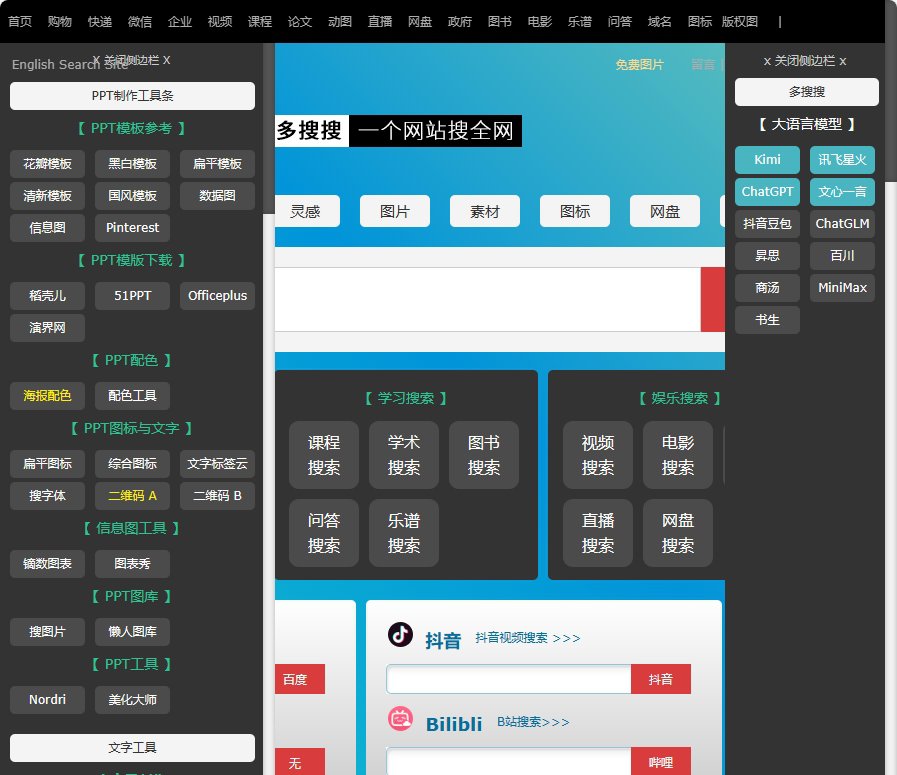Open the 综合图标 button
897x775 pixels.
(x=132, y=464)
